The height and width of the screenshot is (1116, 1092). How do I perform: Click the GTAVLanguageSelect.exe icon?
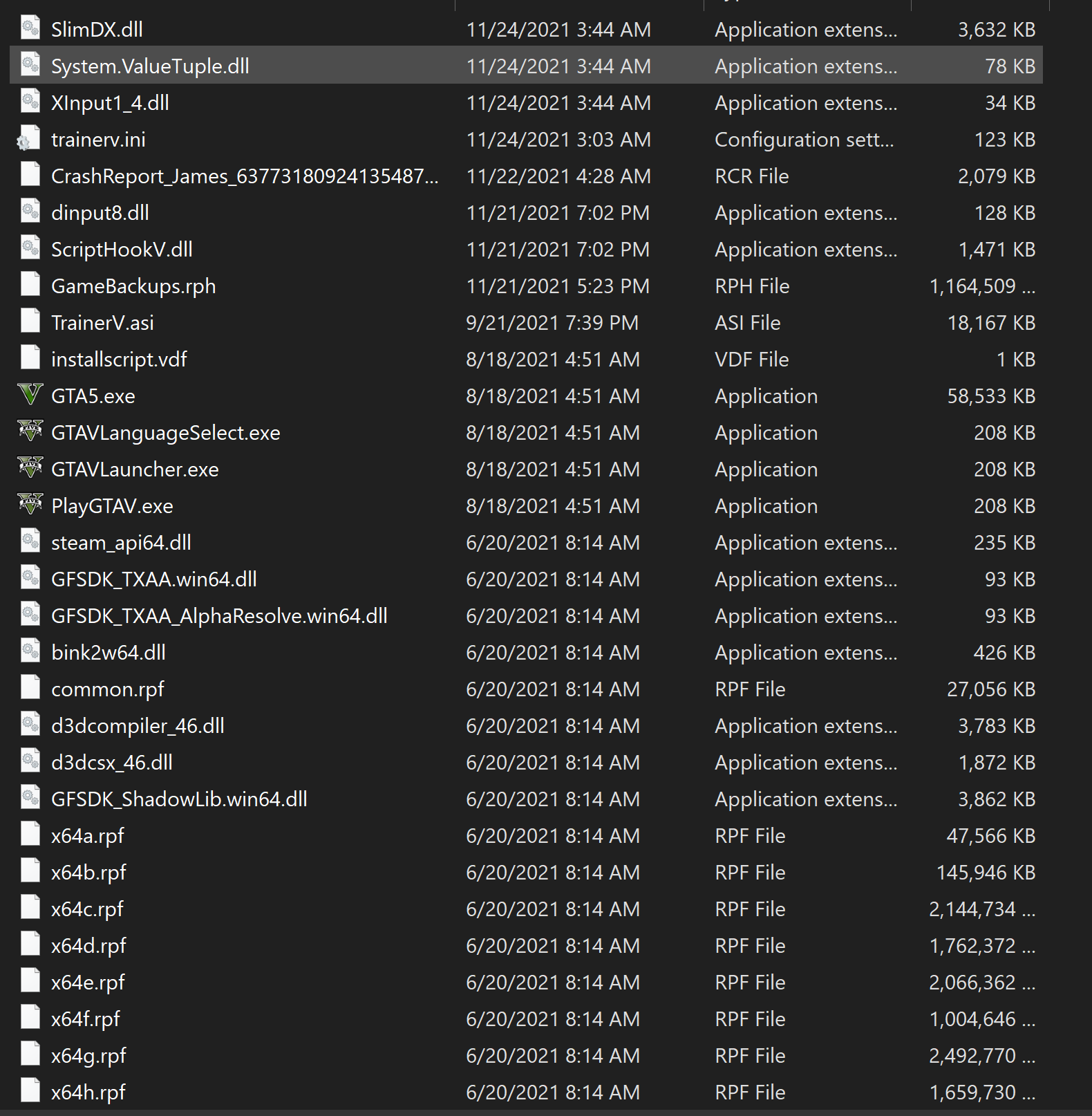pos(30,432)
